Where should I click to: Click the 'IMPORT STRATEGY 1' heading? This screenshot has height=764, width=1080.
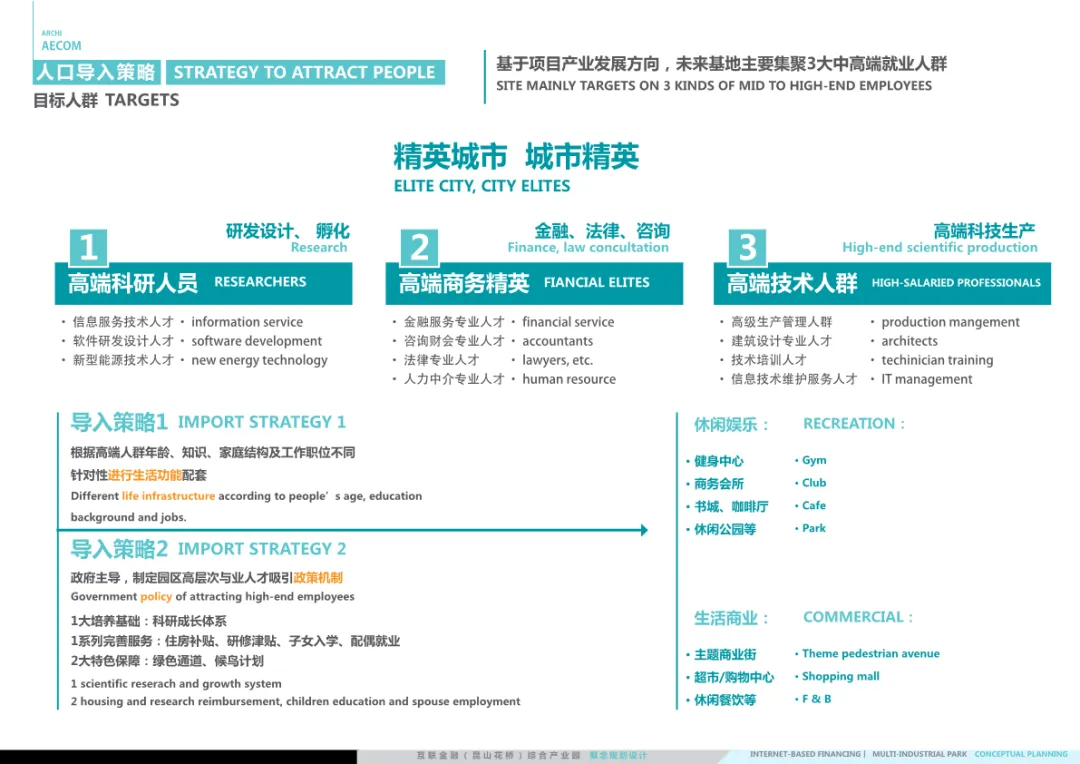[262, 422]
